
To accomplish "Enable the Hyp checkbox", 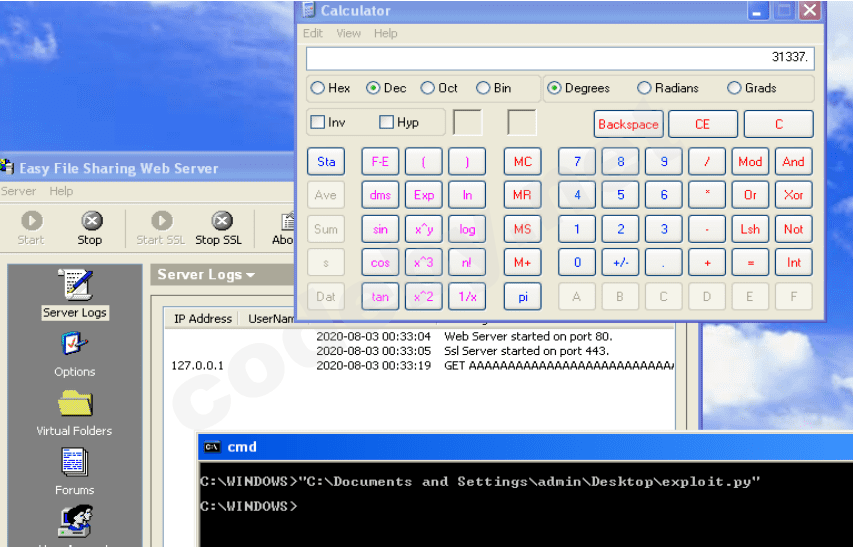I will [386, 122].
